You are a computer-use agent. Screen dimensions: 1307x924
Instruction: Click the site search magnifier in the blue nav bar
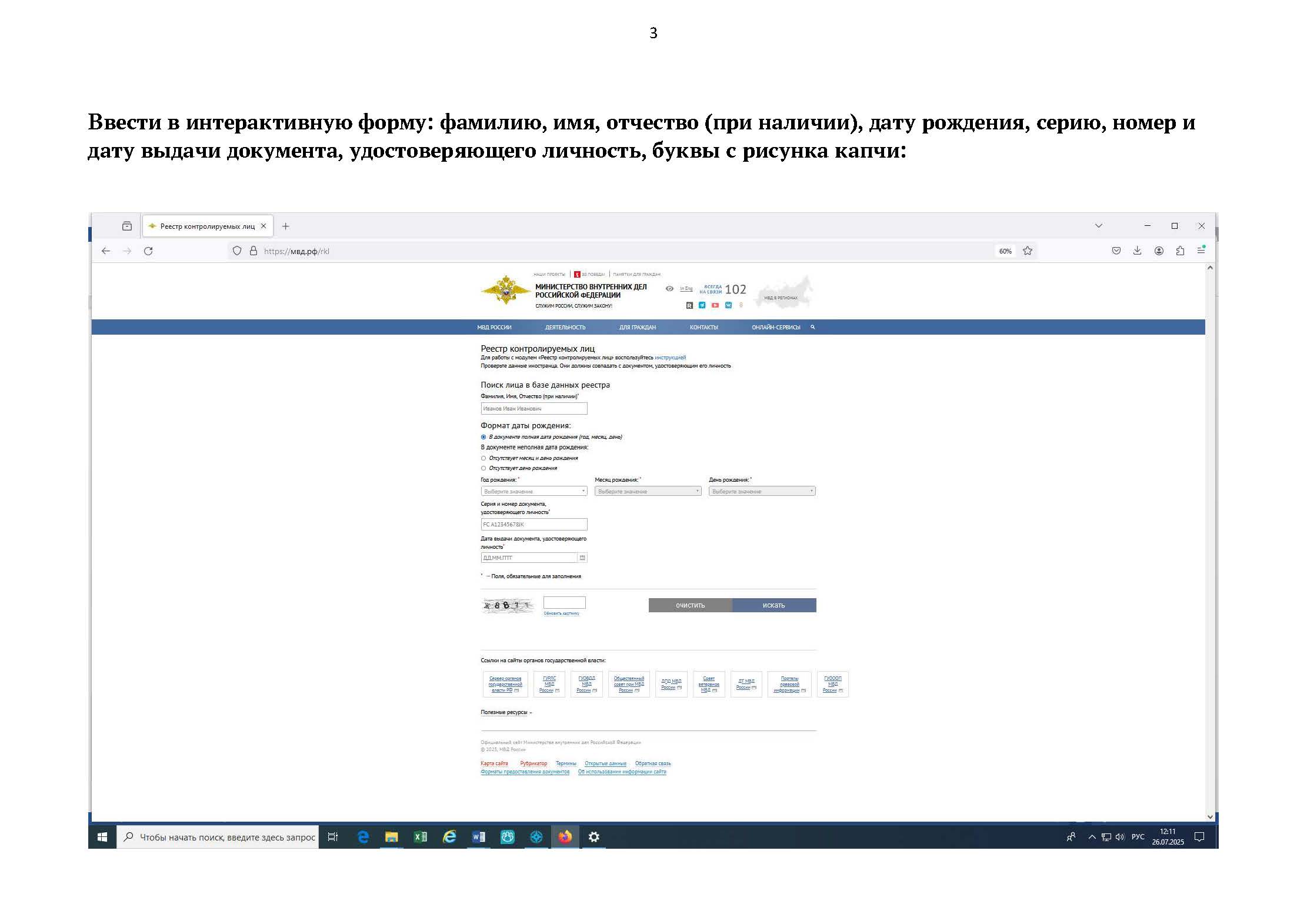pos(813,327)
